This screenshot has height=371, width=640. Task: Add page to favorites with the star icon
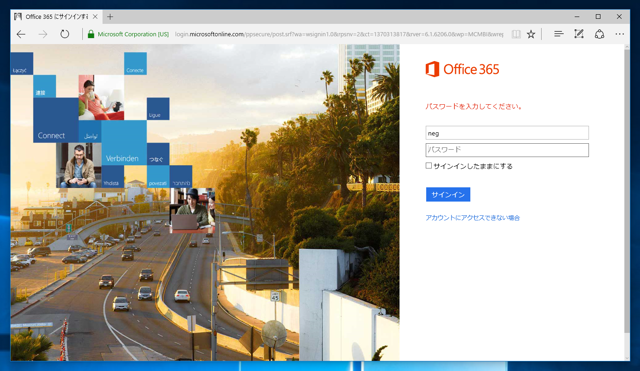click(x=531, y=34)
